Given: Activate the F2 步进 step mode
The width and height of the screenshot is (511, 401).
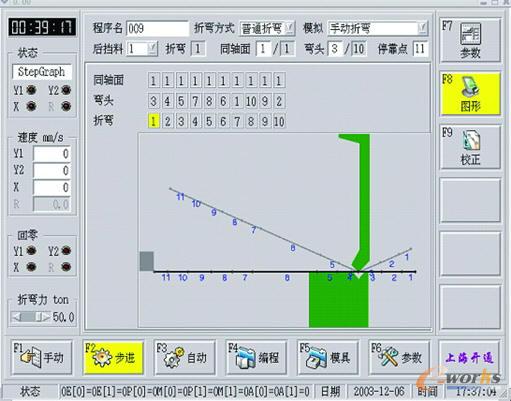Looking at the screenshot, I should coord(113,358).
